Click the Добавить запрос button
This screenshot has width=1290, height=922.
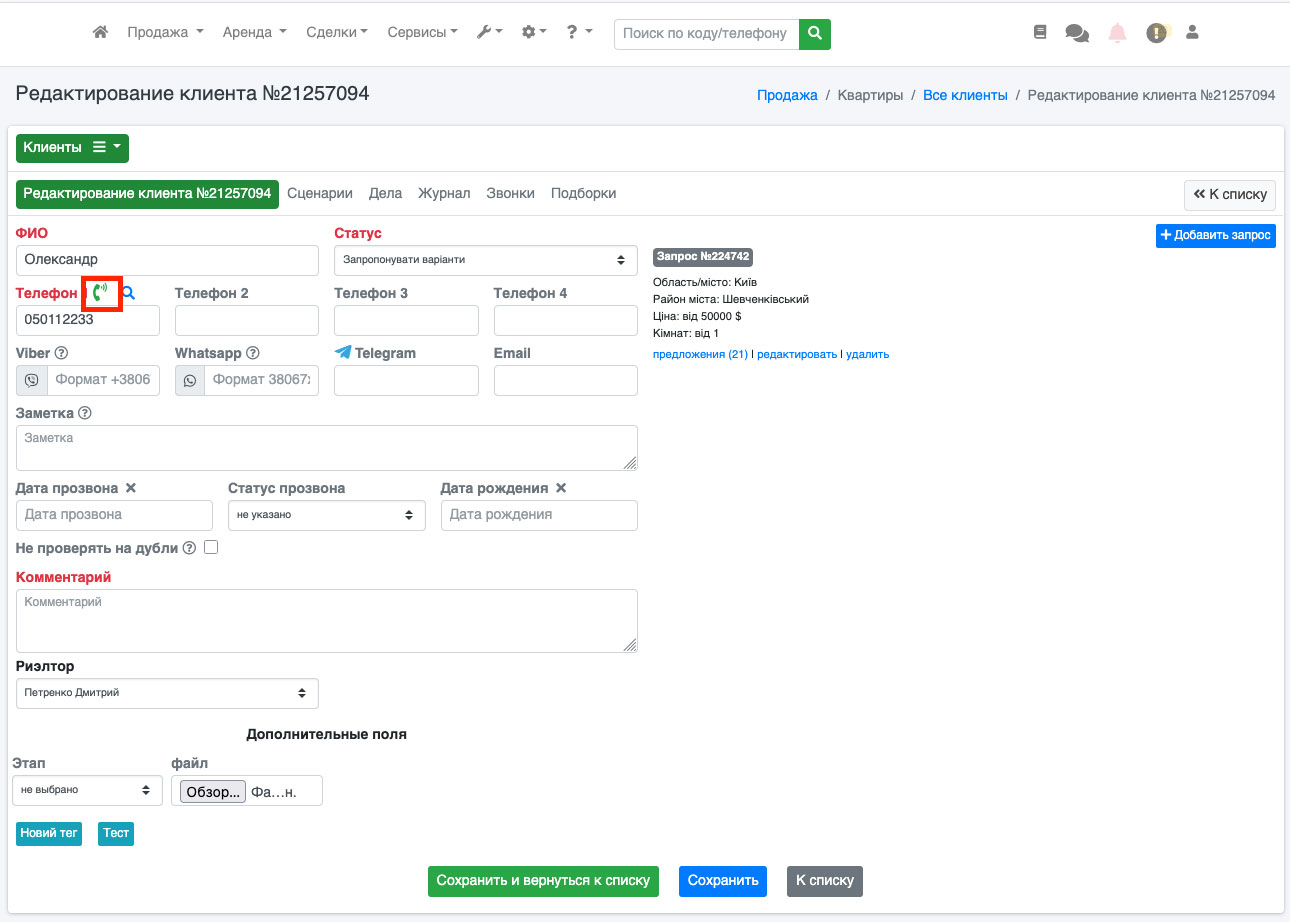(1215, 235)
